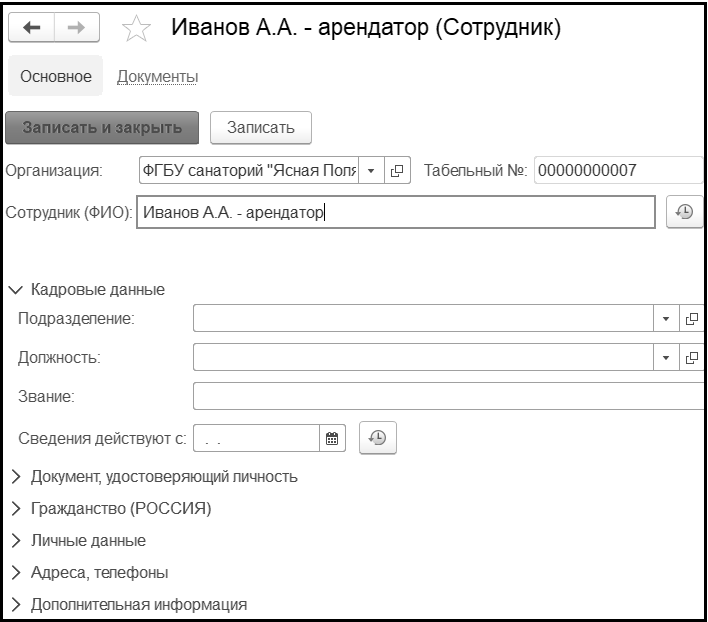Select the Основное tab
This screenshot has height=622, width=708.
tap(56, 76)
